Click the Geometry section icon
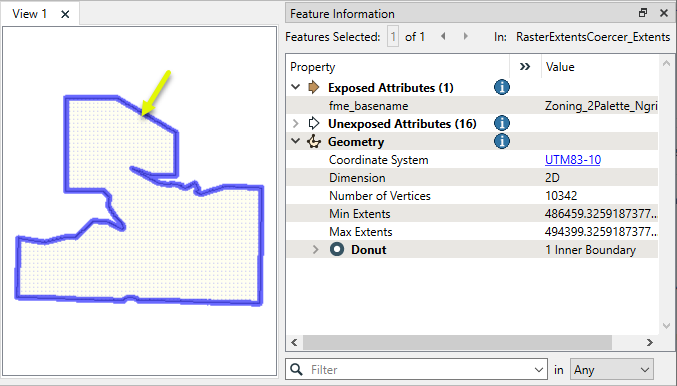Screen dimensions: 677x386 [314, 142]
